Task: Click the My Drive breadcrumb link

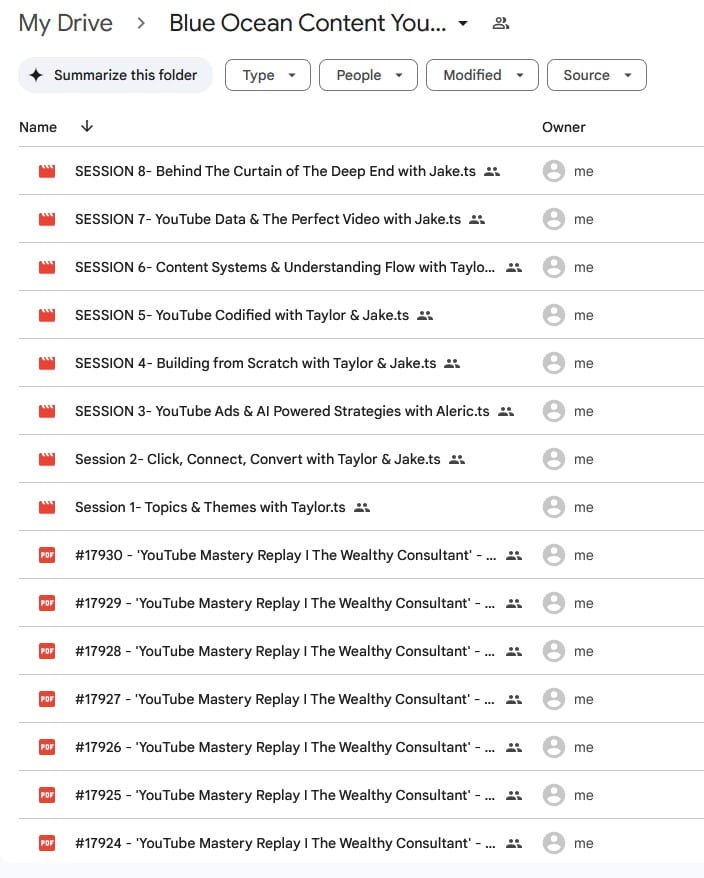Action: tap(66, 24)
